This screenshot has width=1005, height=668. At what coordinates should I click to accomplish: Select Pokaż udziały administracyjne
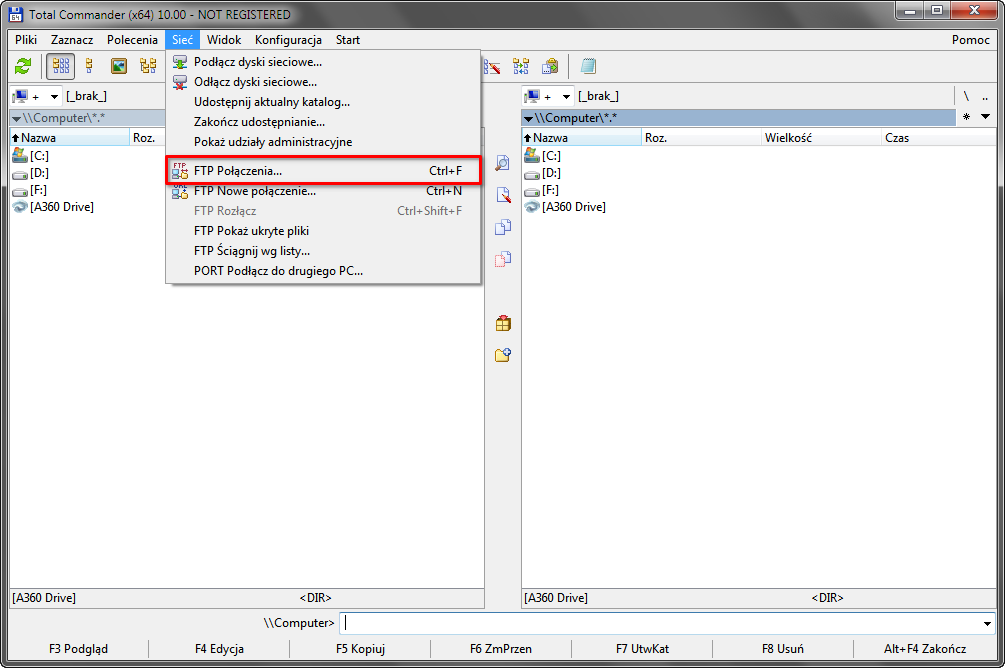click(323, 142)
